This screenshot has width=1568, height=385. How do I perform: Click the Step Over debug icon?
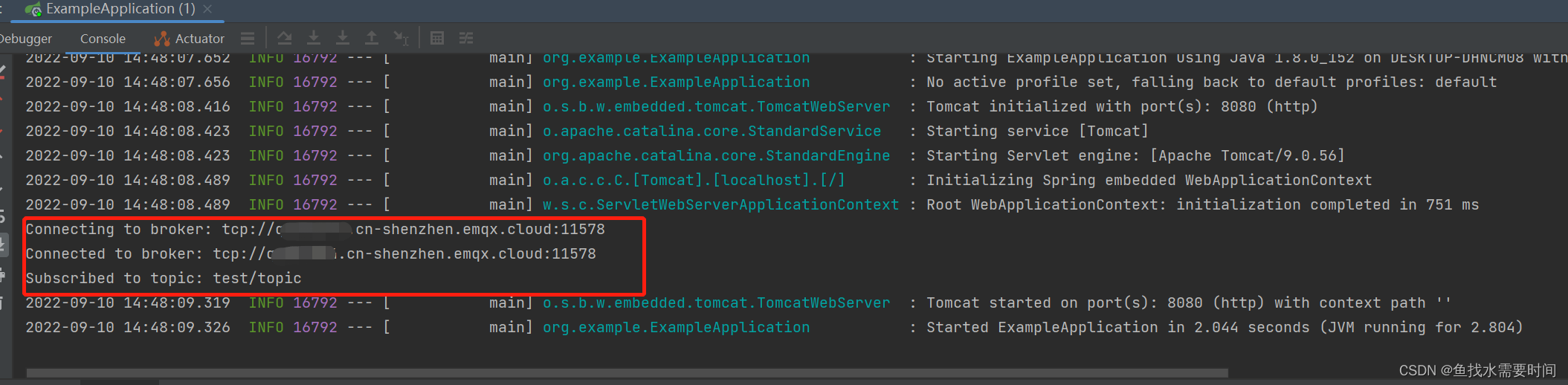pyautogui.click(x=284, y=38)
